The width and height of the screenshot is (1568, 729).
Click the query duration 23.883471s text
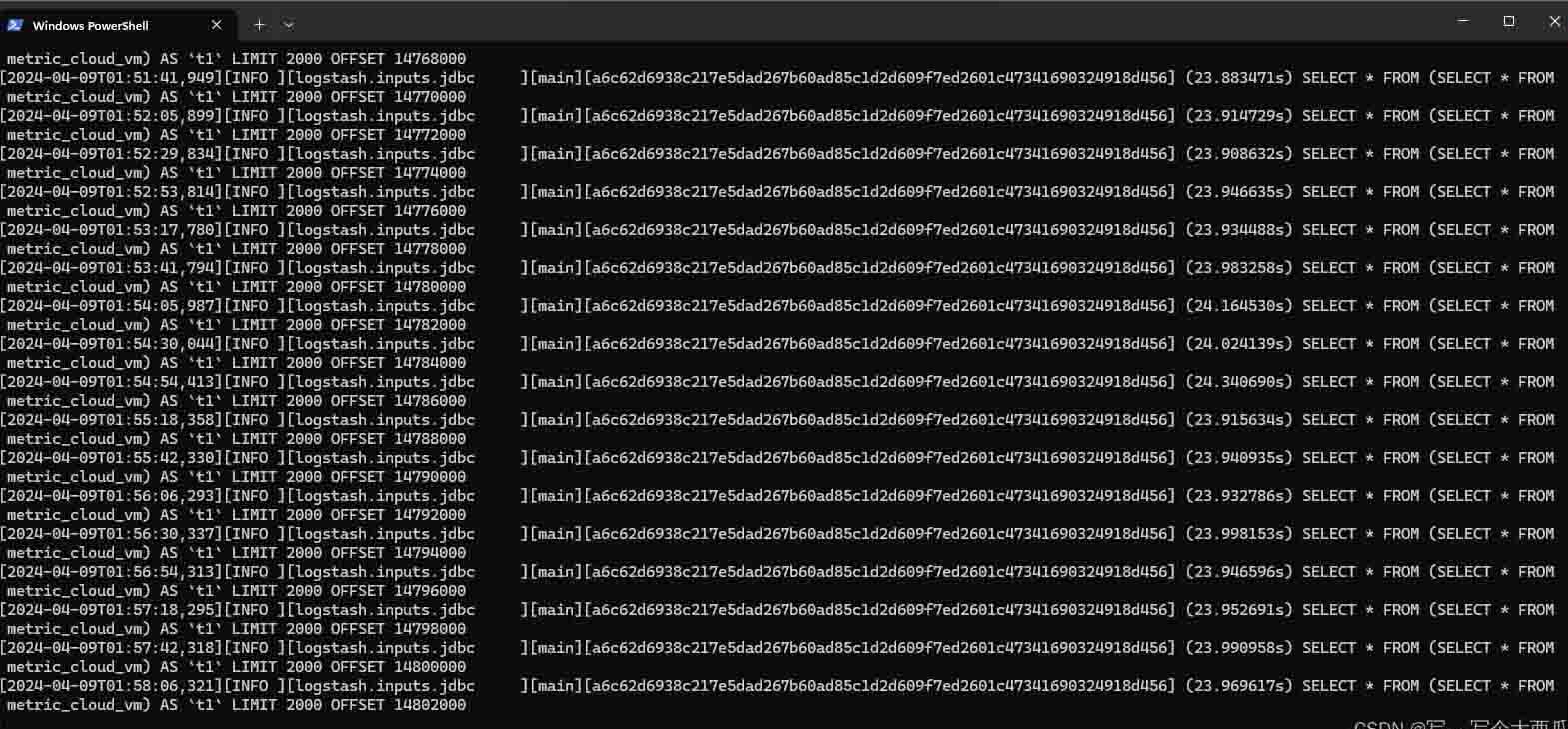(1238, 78)
